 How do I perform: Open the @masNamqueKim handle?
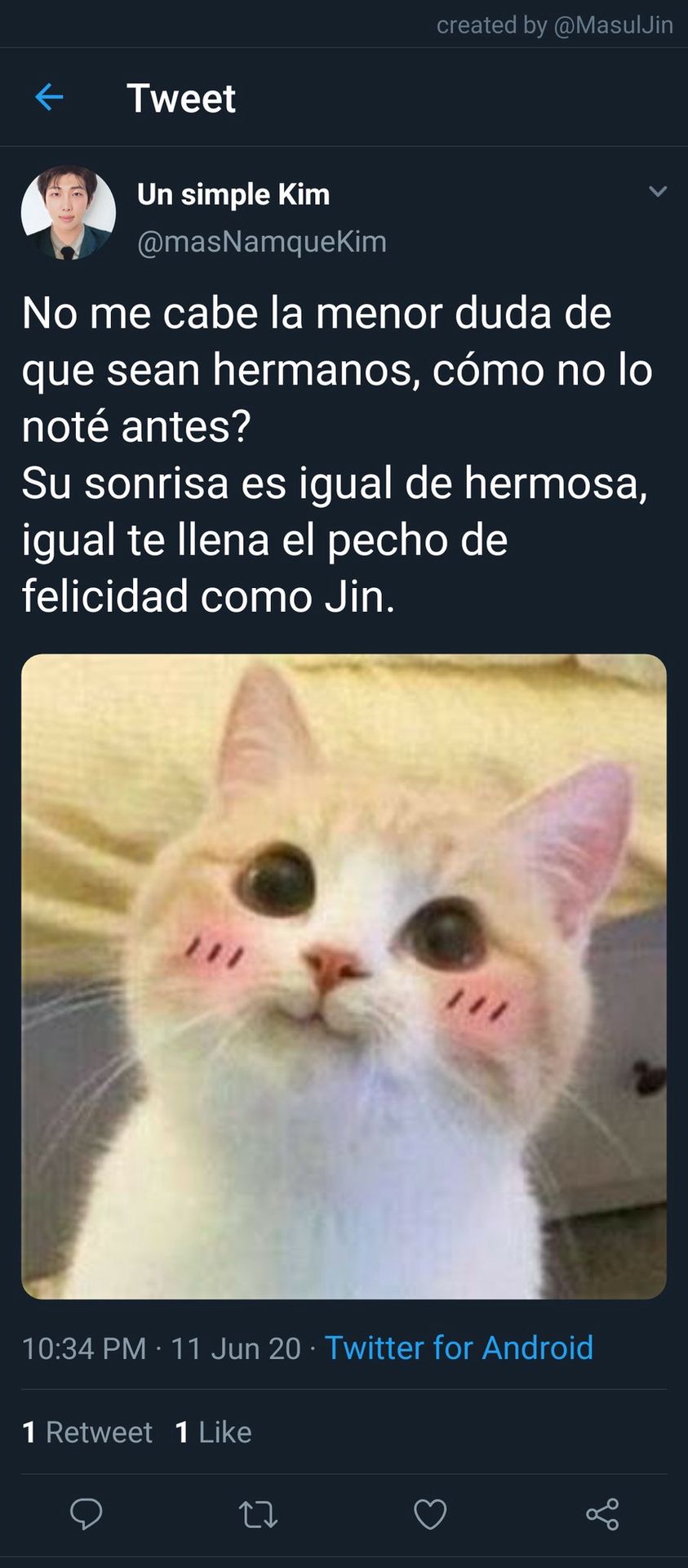click(x=262, y=242)
